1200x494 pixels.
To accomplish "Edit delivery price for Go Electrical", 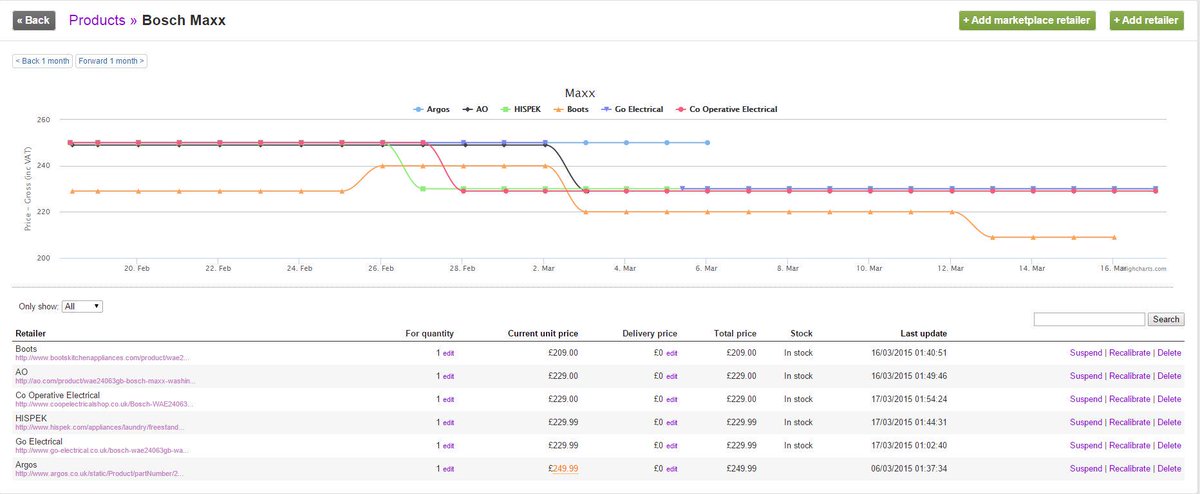I will click(x=672, y=445).
